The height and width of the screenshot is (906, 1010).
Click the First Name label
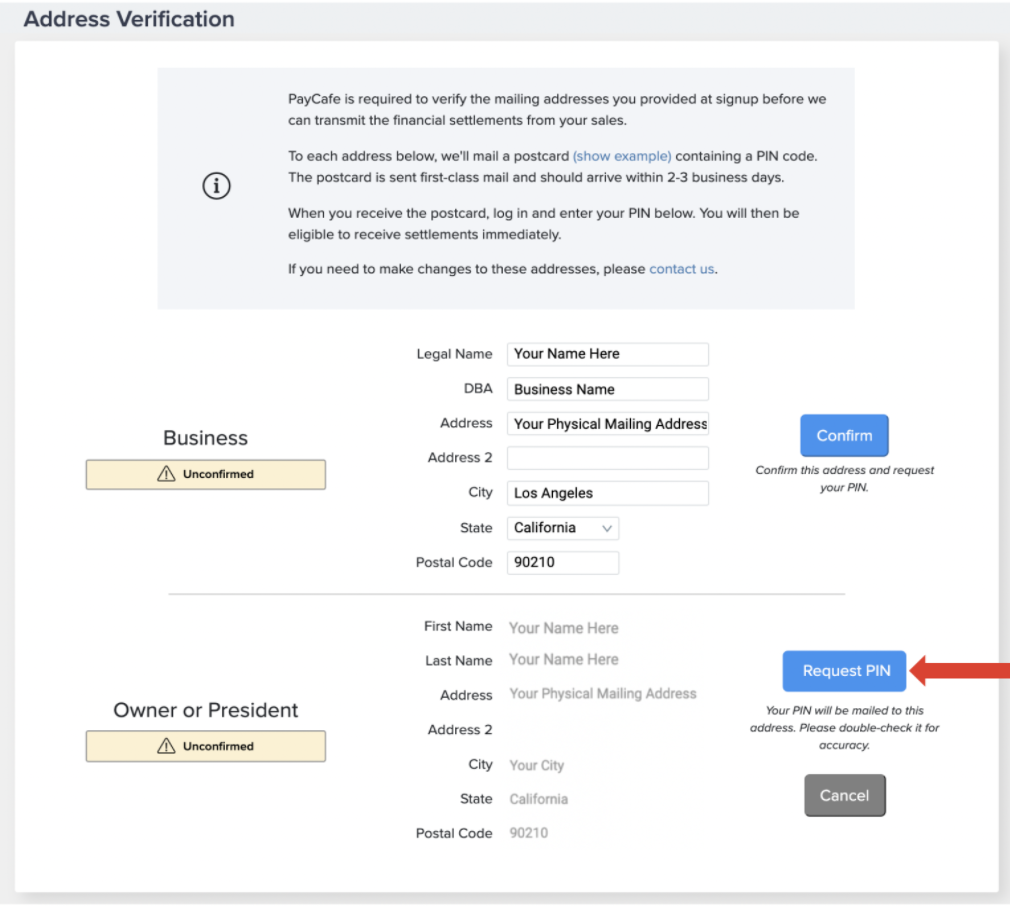458,627
